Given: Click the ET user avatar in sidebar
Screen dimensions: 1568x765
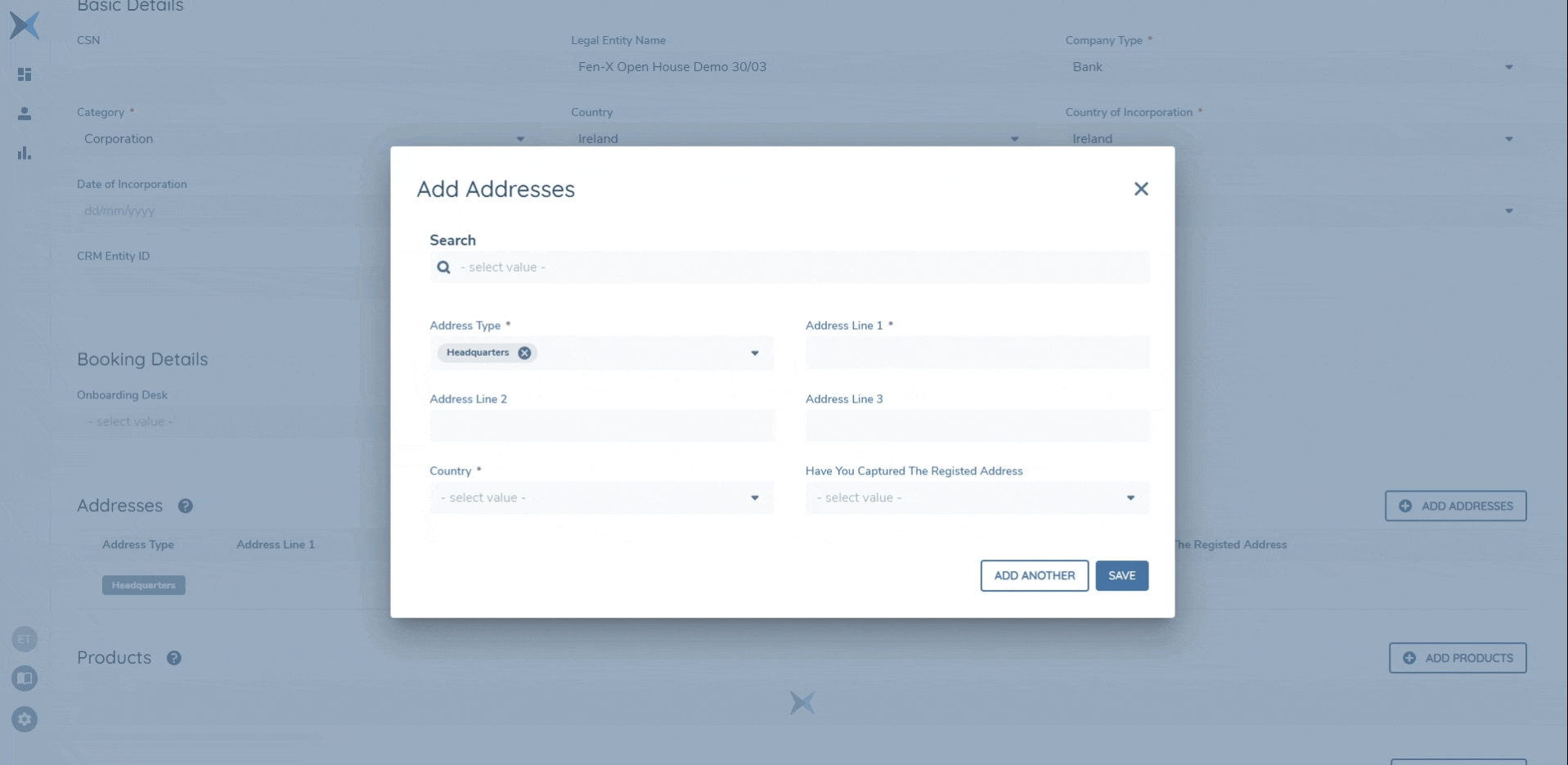Looking at the screenshot, I should pyautogui.click(x=25, y=639).
